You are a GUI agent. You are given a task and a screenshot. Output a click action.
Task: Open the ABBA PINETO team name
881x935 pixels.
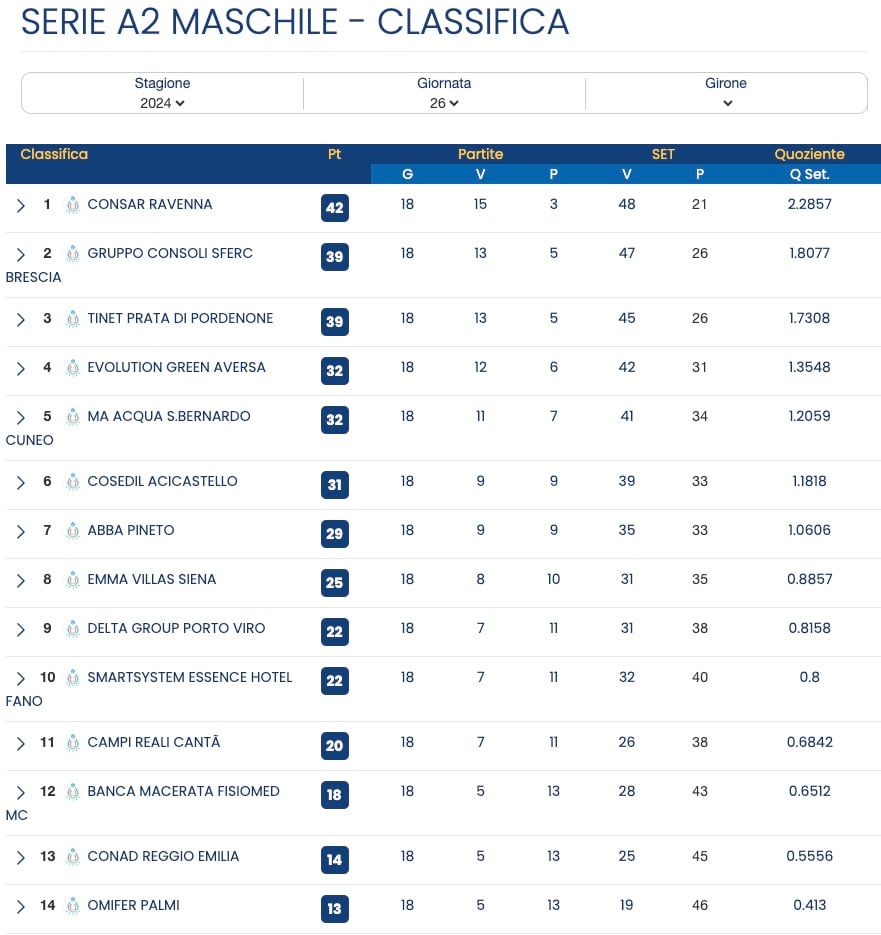(x=131, y=530)
